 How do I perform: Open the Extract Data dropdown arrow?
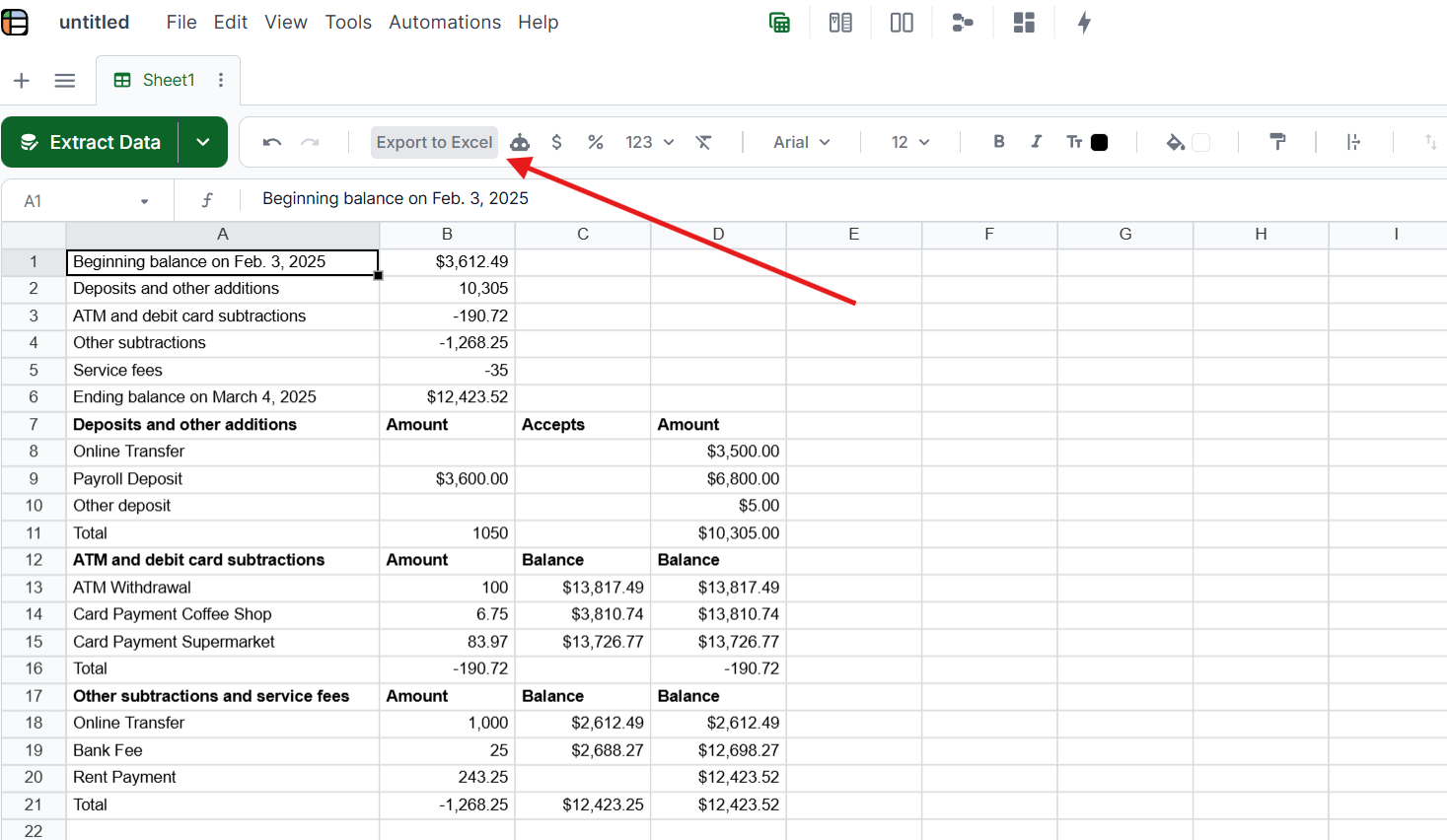pos(203,142)
